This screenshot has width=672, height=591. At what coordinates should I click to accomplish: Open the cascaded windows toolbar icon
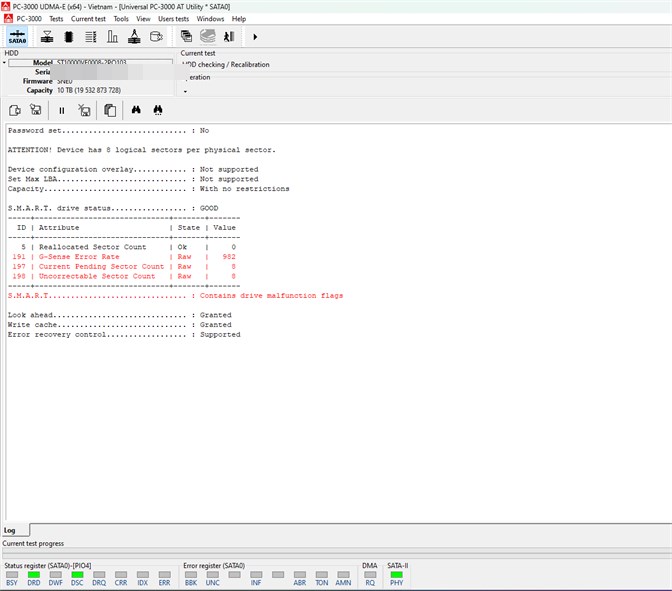click(x=186, y=36)
